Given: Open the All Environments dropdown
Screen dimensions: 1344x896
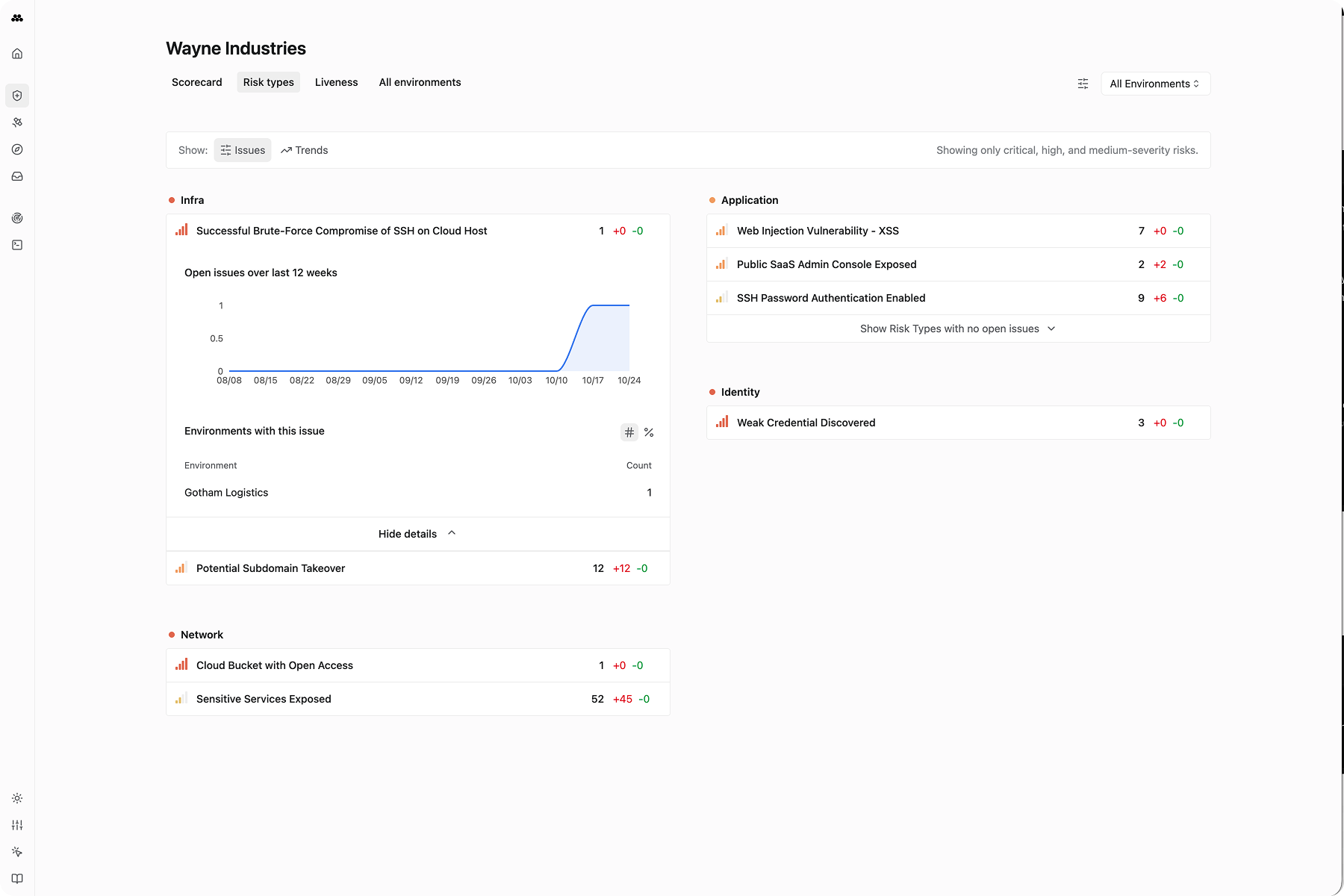Looking at the screenshot, I should pyautogui.click(x=1154, y=84).
